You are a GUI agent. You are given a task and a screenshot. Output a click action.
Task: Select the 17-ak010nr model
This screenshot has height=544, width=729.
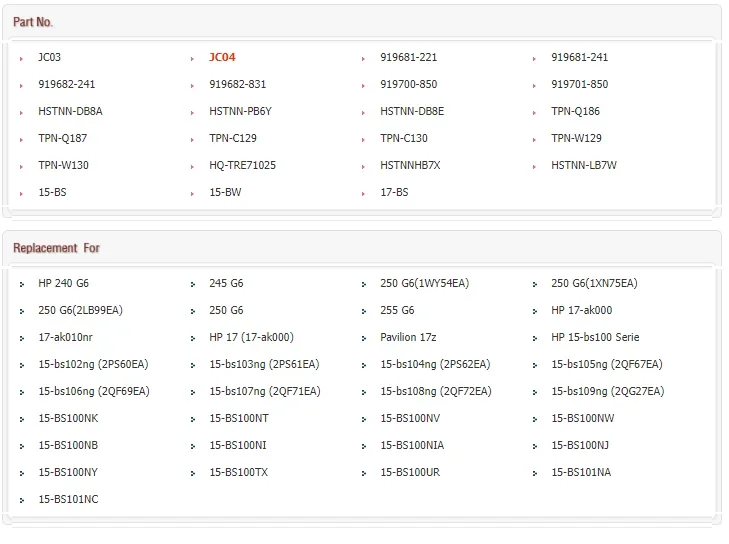click(66, 337)
